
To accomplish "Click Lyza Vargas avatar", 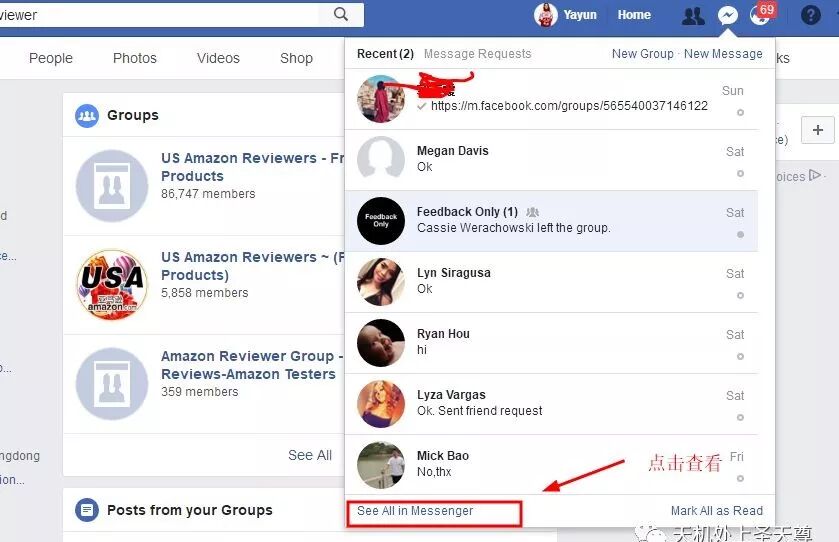I will pyautogui.click(x=381, y=403).
